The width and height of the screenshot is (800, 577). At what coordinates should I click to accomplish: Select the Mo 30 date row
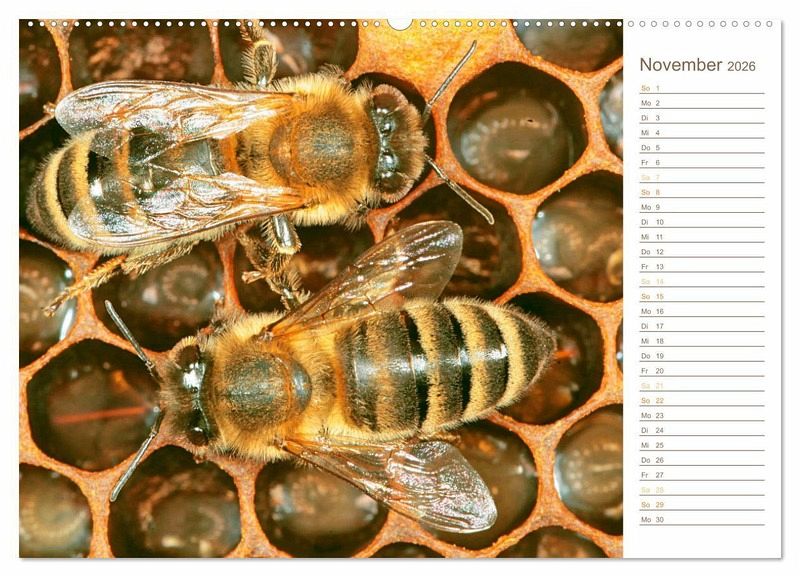pos(700,519)
